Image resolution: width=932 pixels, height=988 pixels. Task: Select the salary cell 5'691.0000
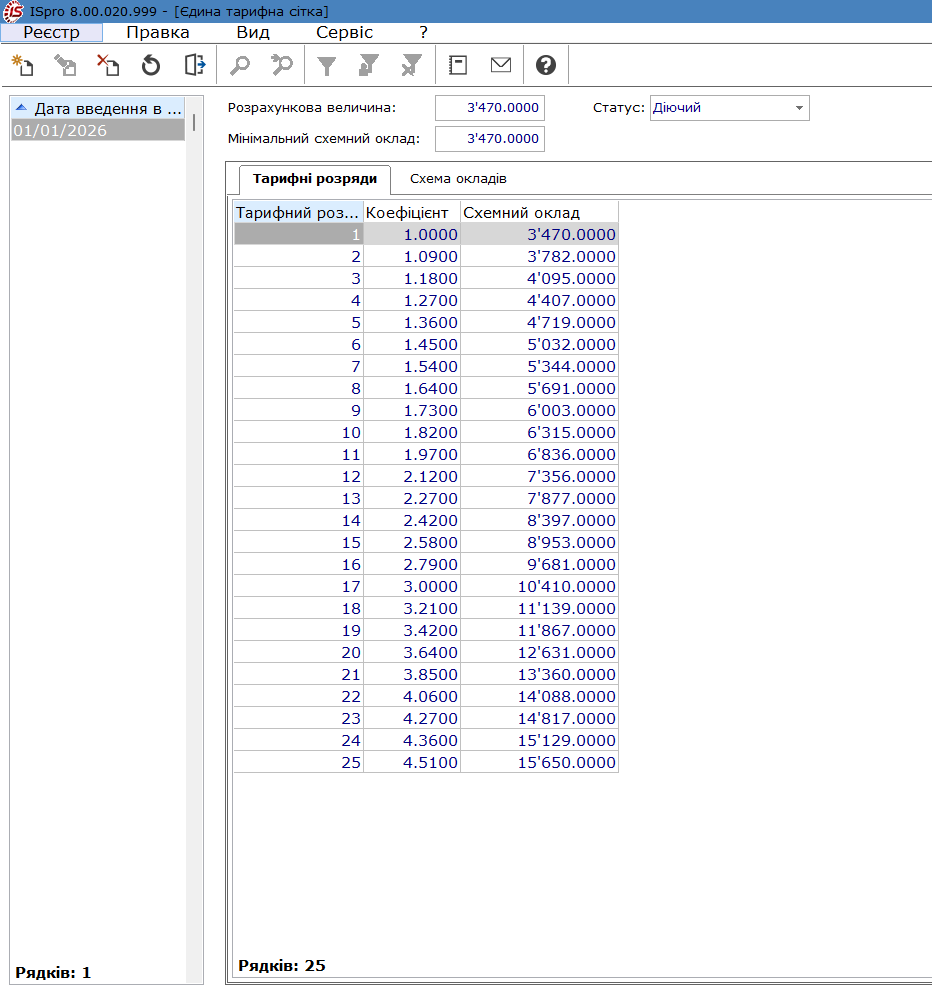pos(539,388)
